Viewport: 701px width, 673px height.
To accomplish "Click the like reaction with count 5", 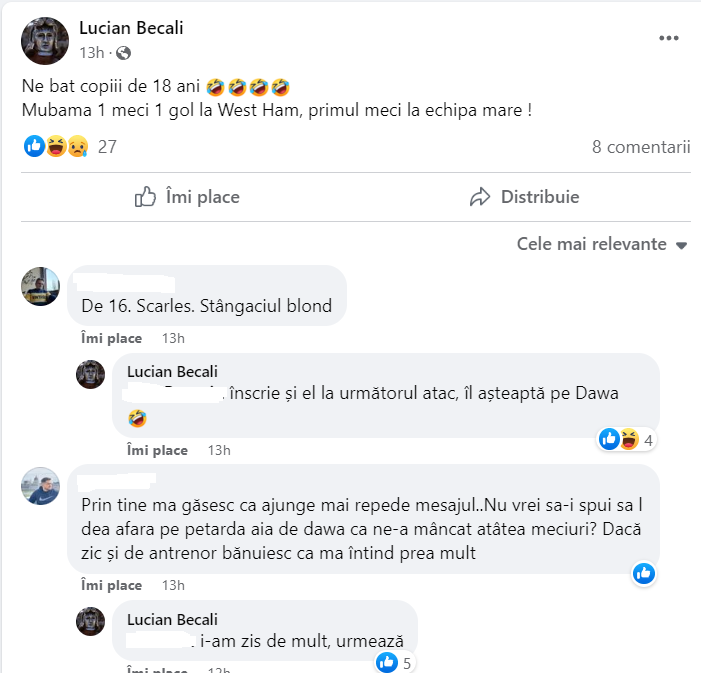I will tap(388, 662).
